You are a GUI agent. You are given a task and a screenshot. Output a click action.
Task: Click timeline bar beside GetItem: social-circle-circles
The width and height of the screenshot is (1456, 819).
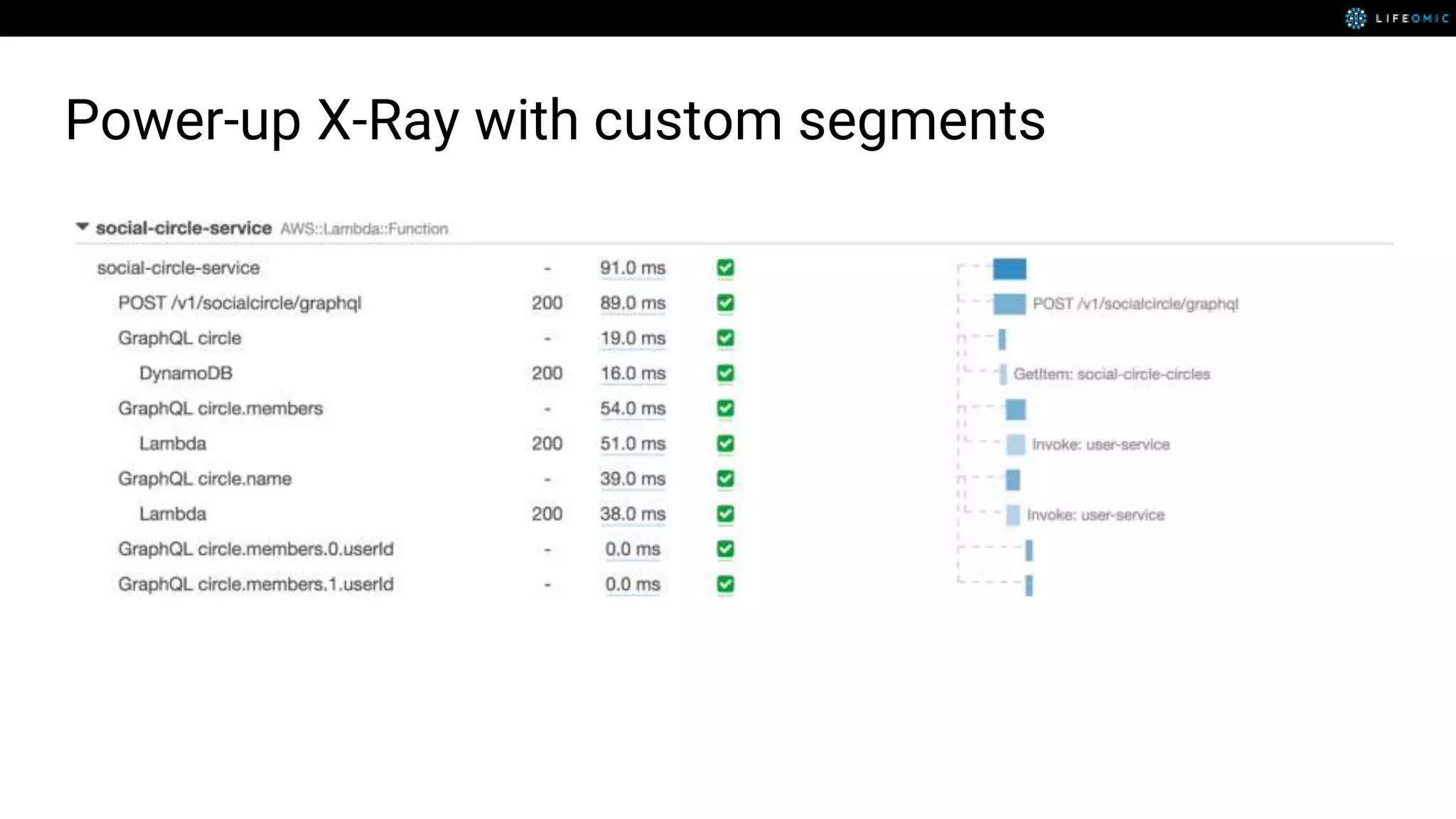tap(1003, 374)
